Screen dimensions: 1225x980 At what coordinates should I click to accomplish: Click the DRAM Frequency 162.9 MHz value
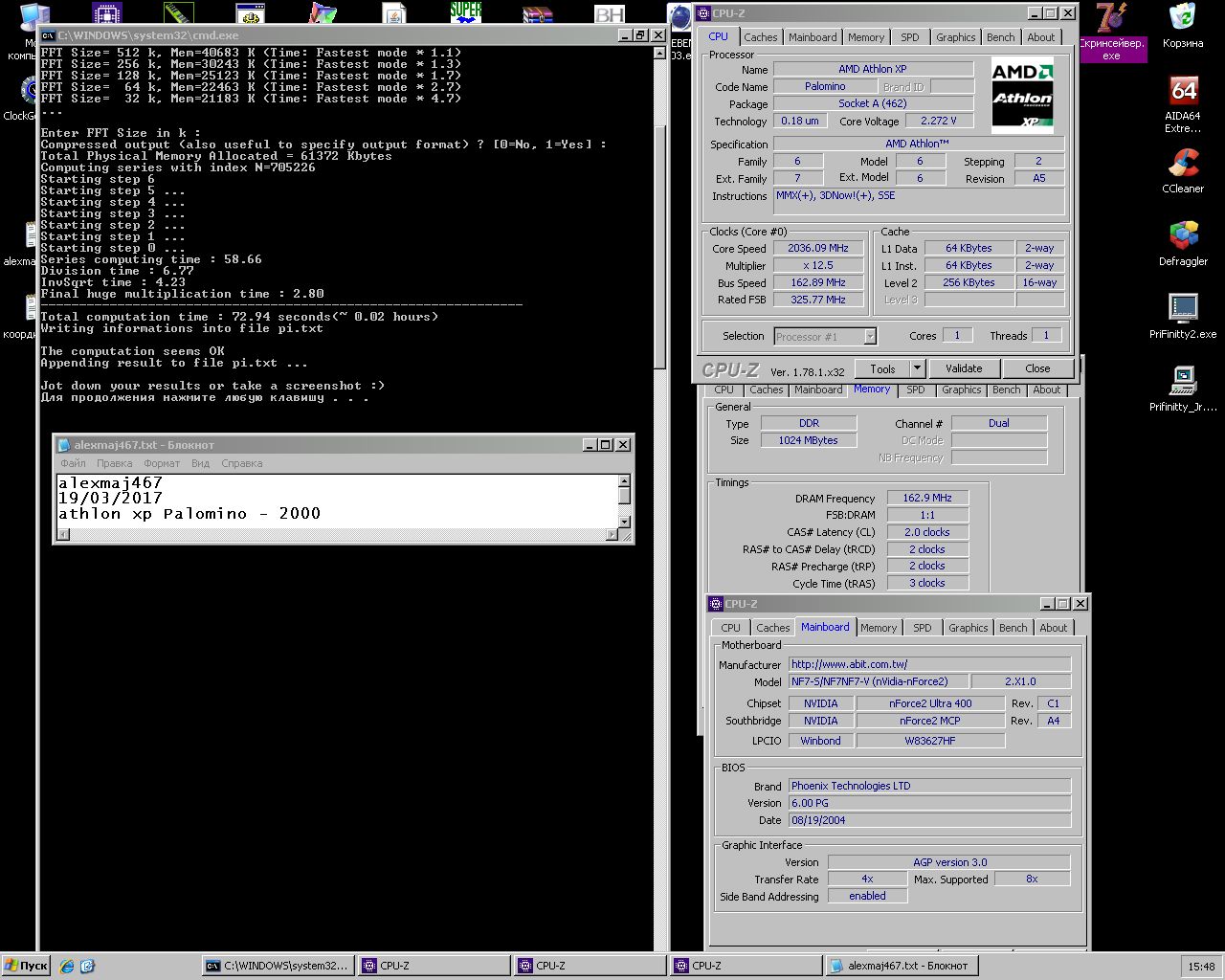(x=927, y=498)
